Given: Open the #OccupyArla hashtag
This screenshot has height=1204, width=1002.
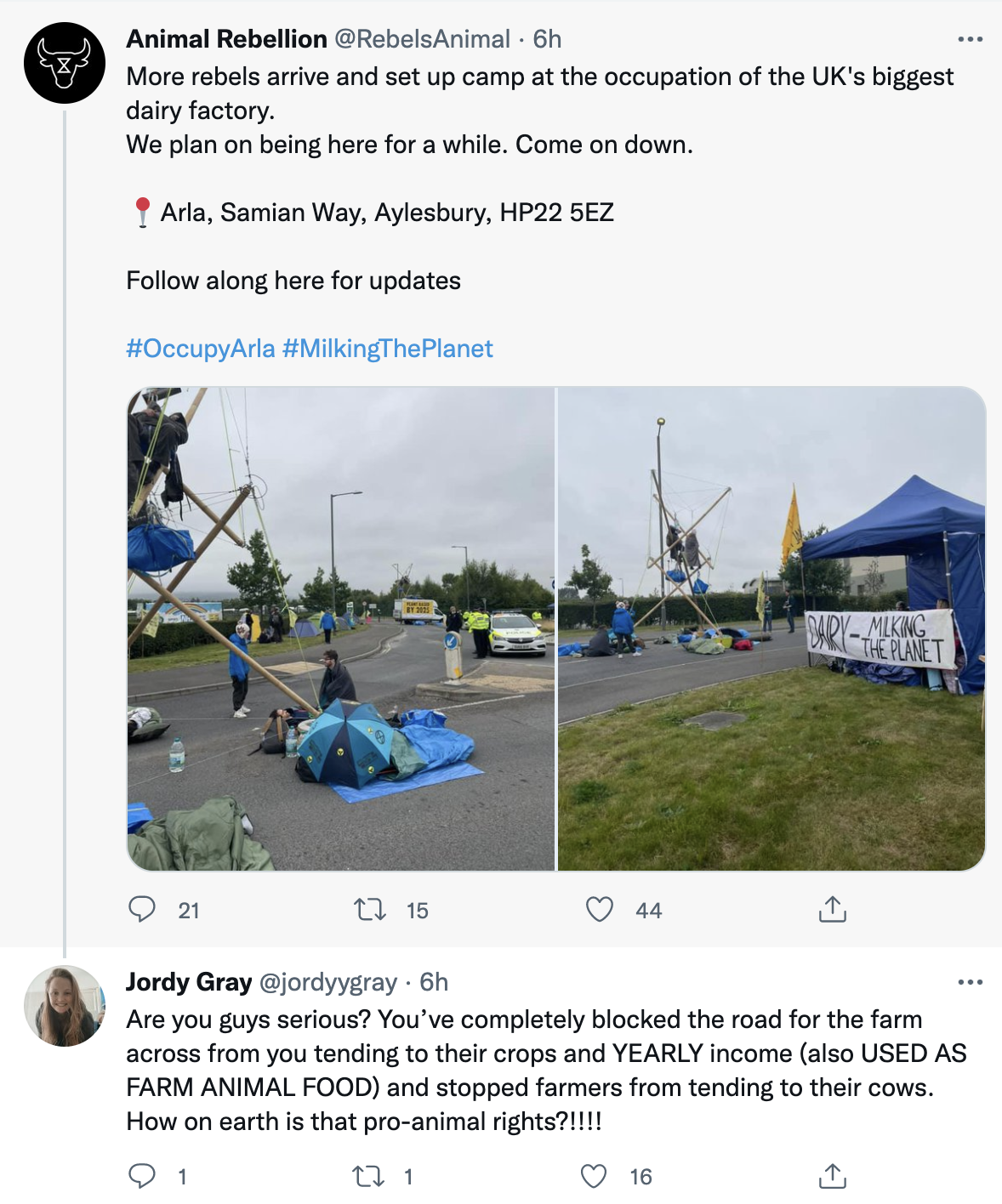Looking at the screenshot, I should click(x=201, y=349).
